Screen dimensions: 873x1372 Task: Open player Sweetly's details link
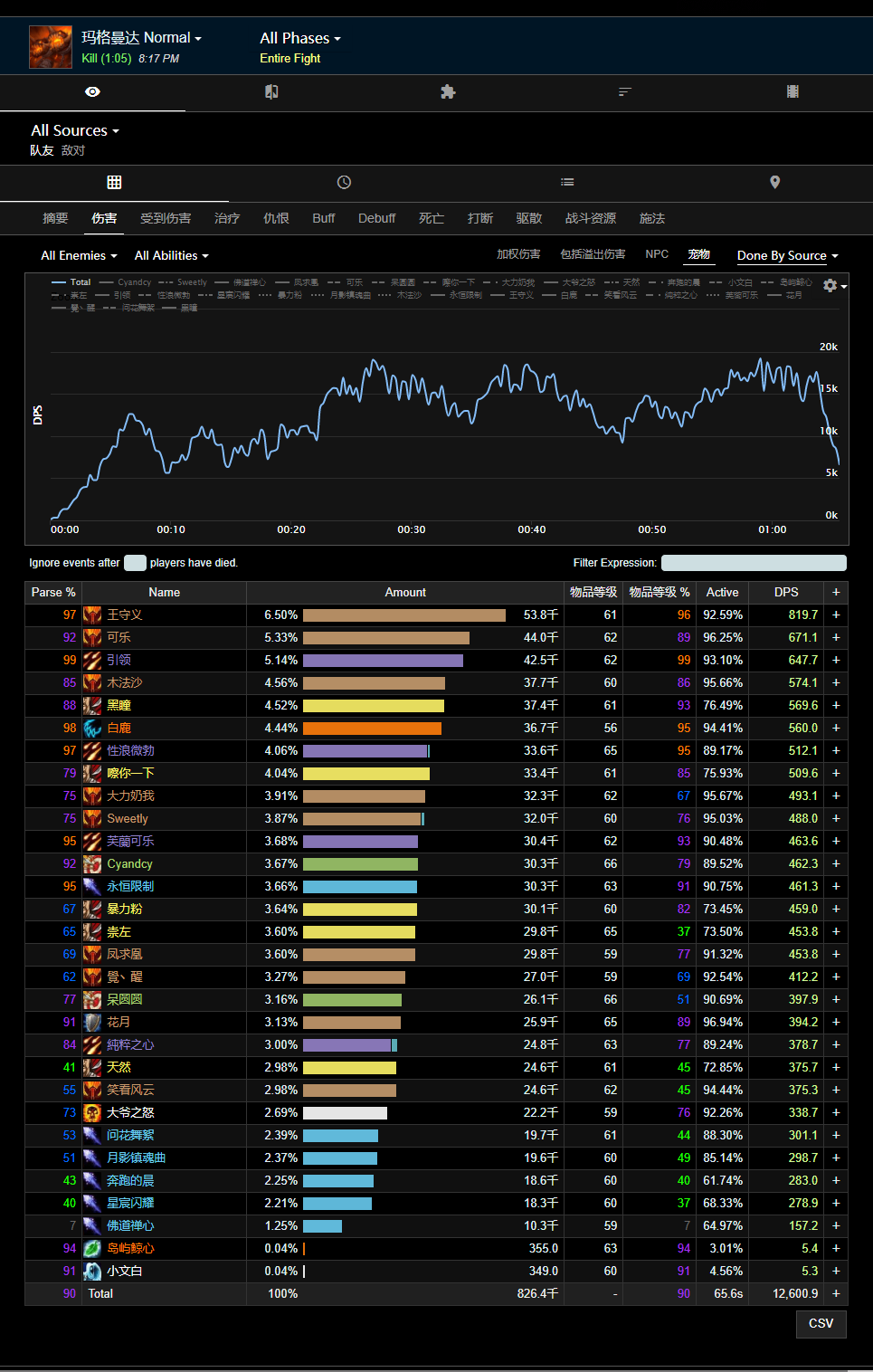click(x=128, y=818)
